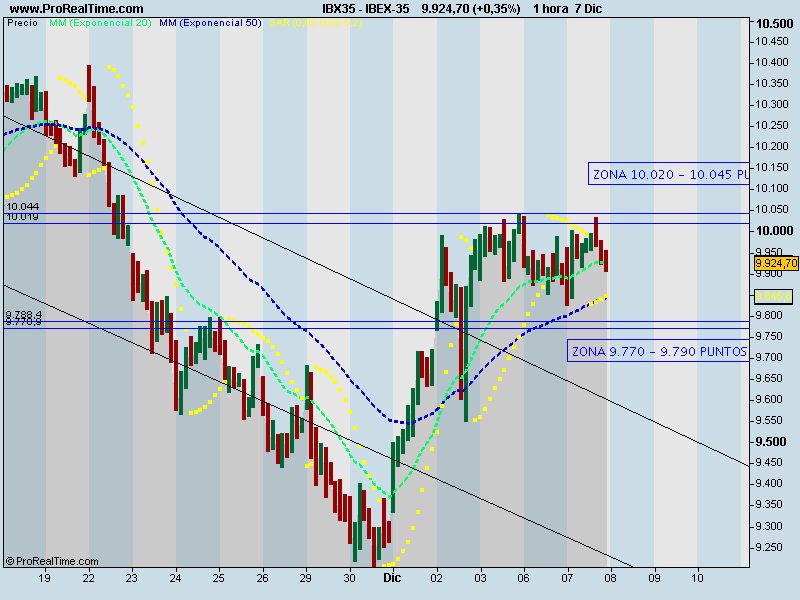Click the 10.250 price axis label
Image resolution: width=800 pixels, height=600 pixels.
coord(772,126)
